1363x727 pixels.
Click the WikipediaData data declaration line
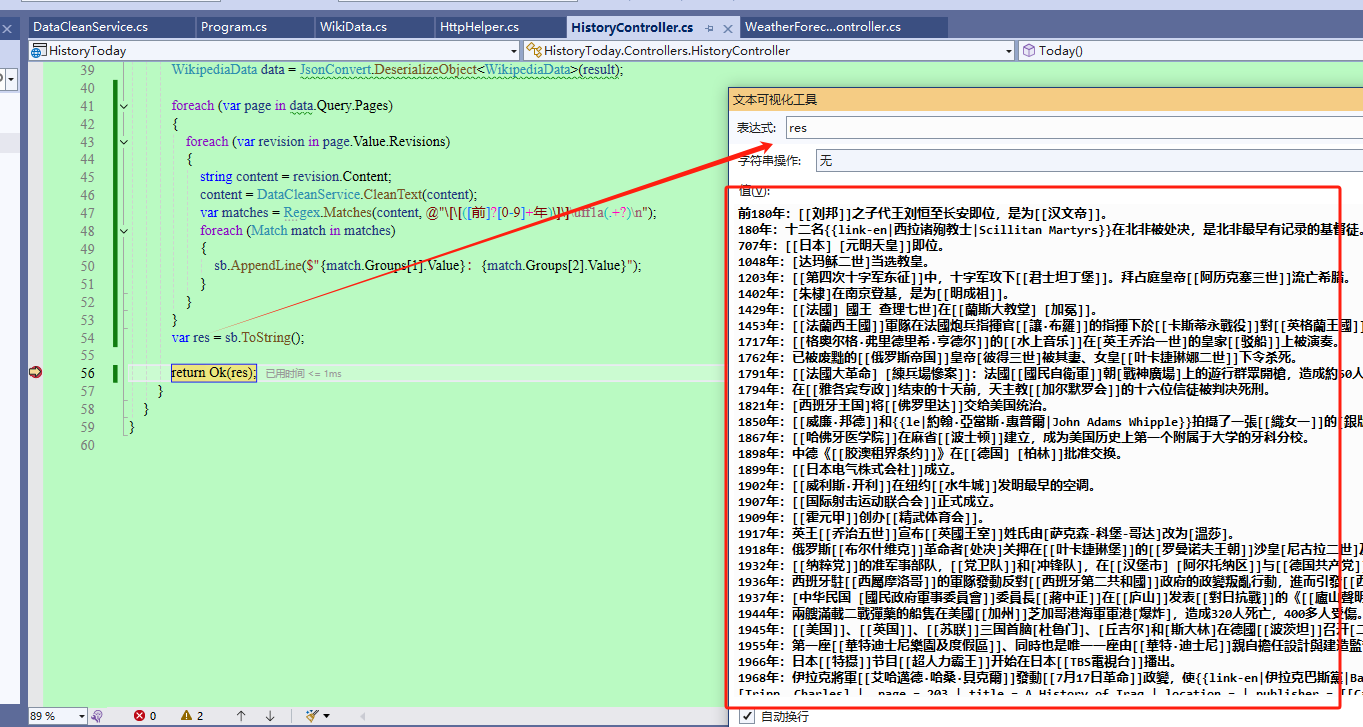pyautogui.click(x=397, y=70)
